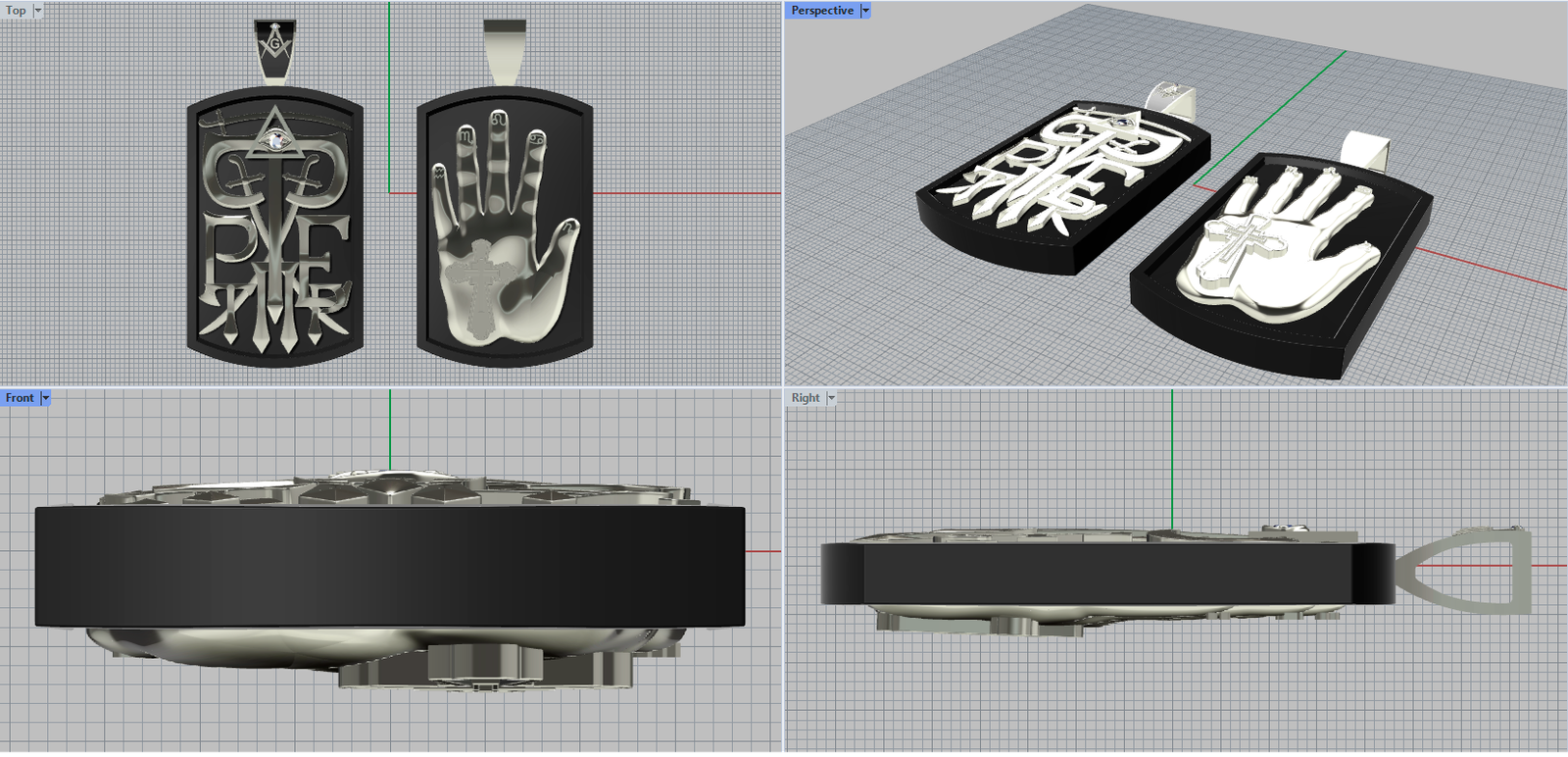Click the Front viewport title label

coord(19,398)
